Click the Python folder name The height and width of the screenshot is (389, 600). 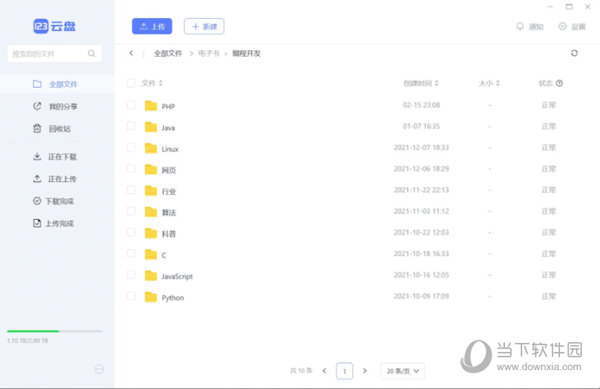(173, 298)
